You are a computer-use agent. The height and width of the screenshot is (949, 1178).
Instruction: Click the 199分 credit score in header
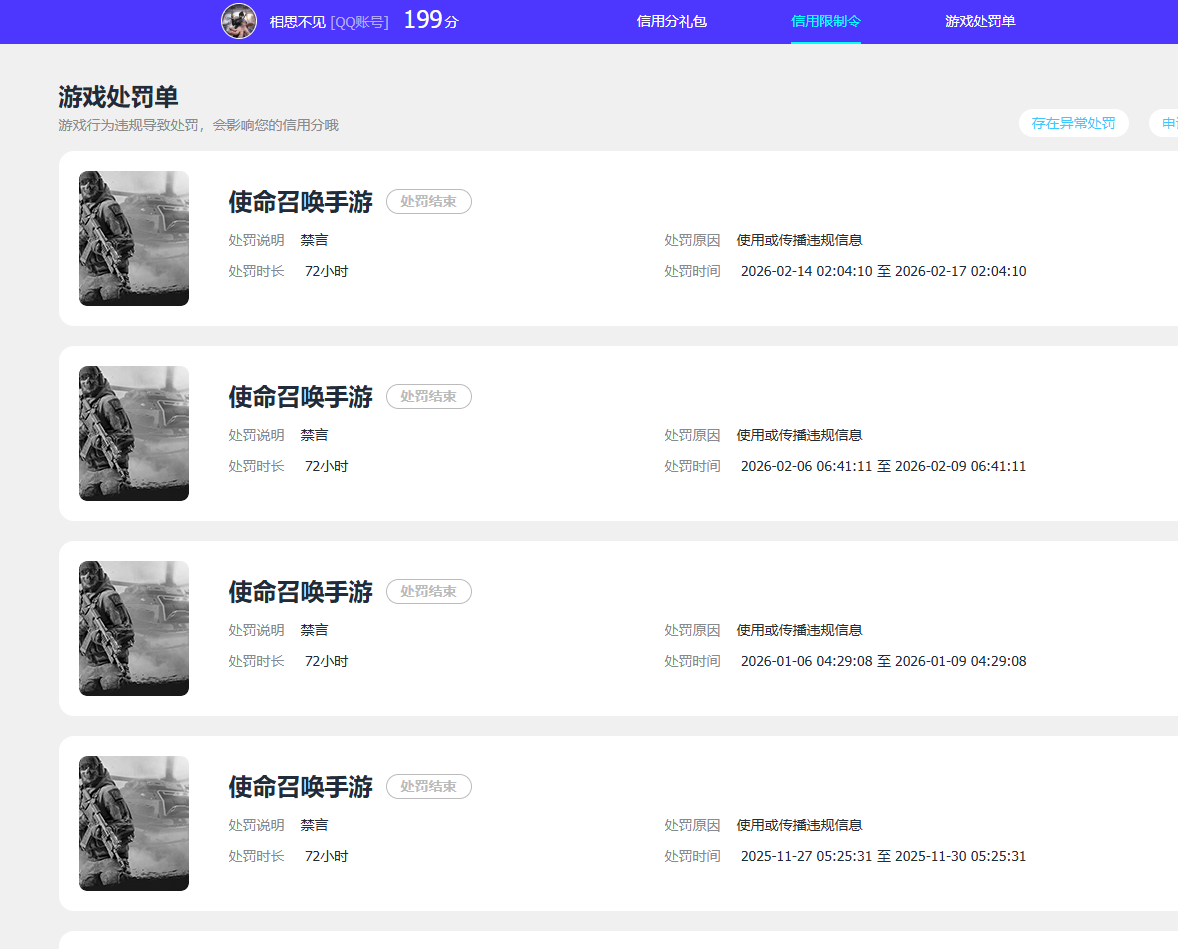coord(431,20)
